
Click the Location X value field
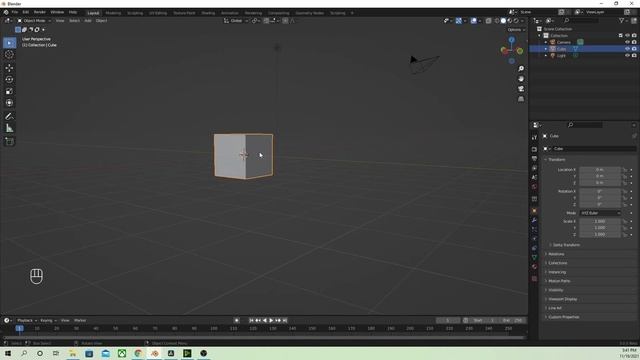click(600, 169)
